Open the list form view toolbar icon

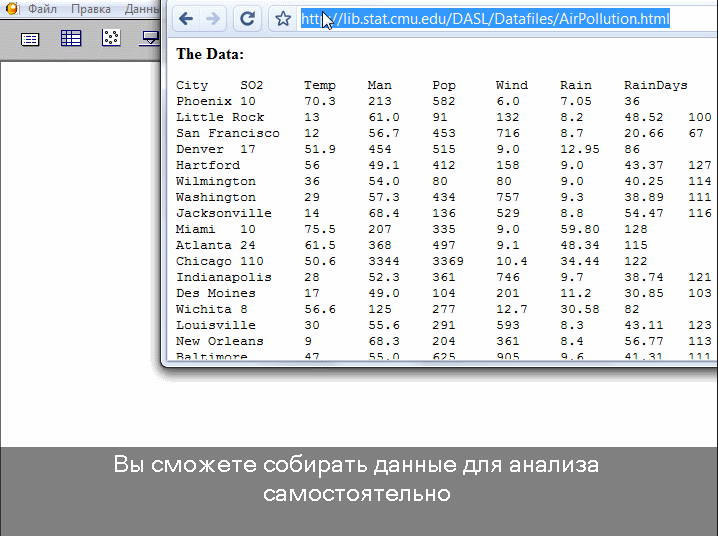click(31, 38)
